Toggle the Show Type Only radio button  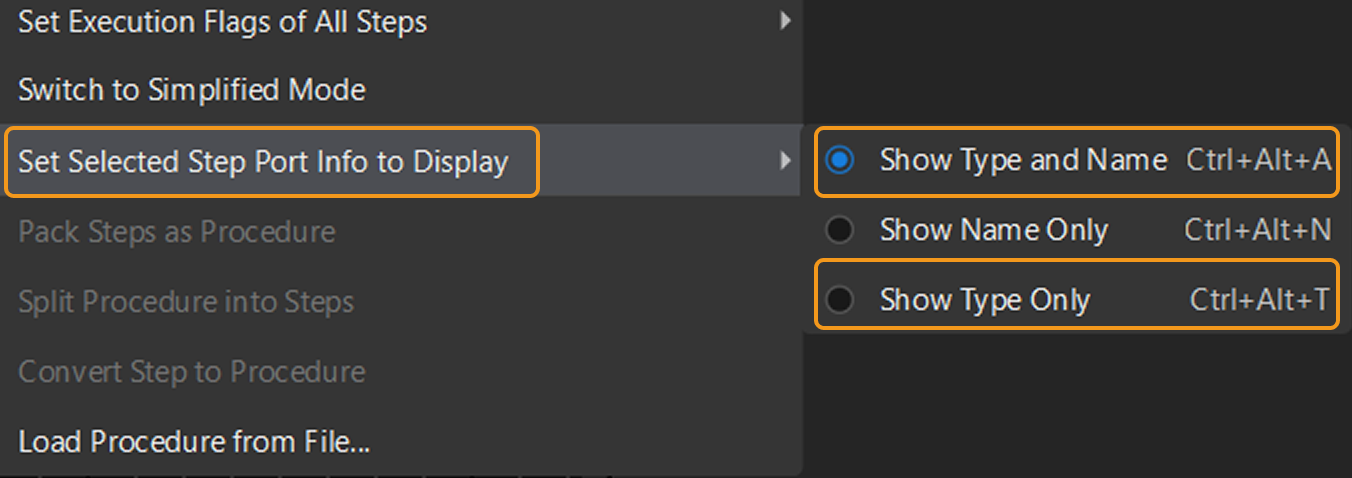tap(840, 300)
